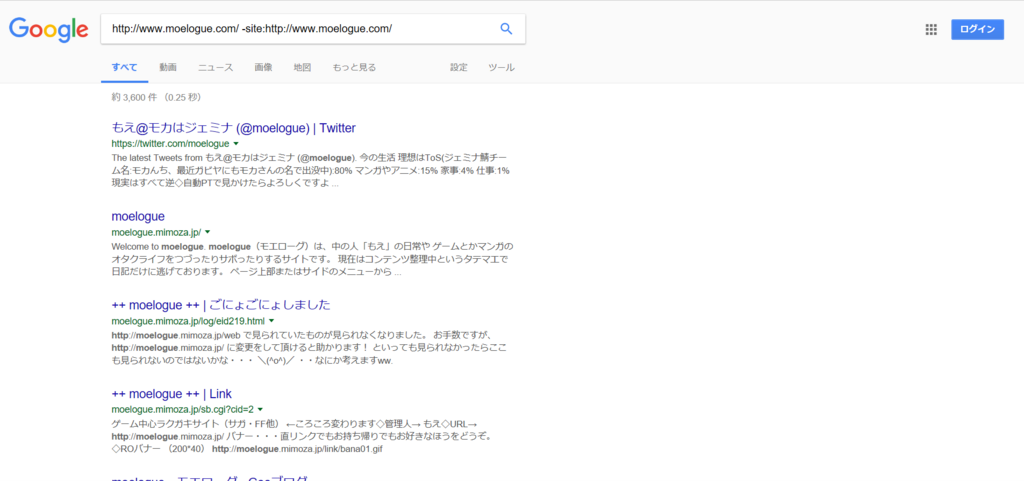Click the Google logo
This screenshot has width=1024, height=481.
point(48,29)
